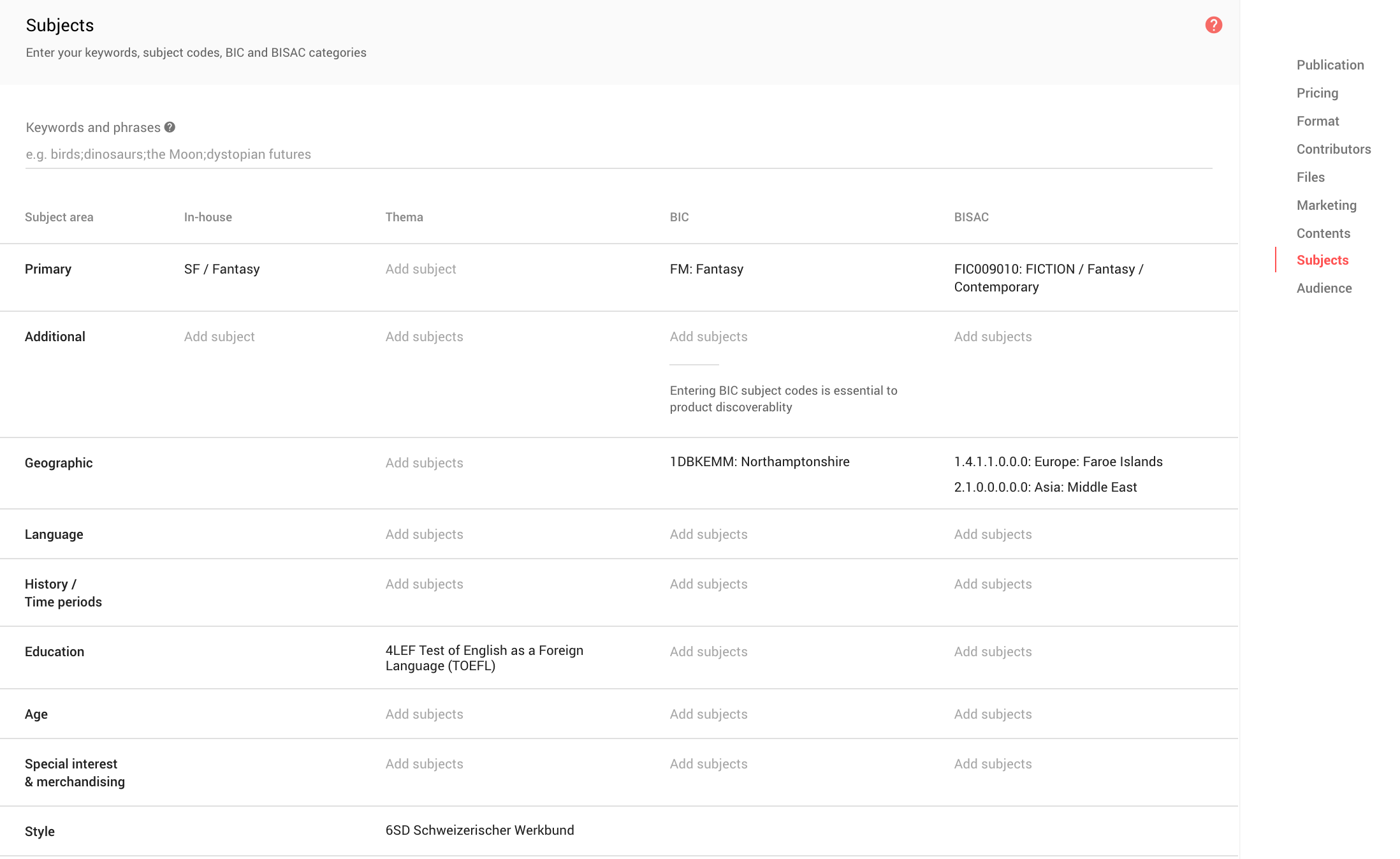Viewport: 1400px width, 859px height.
Task: Add a Primary Thema subject
Action: (421, 269)
